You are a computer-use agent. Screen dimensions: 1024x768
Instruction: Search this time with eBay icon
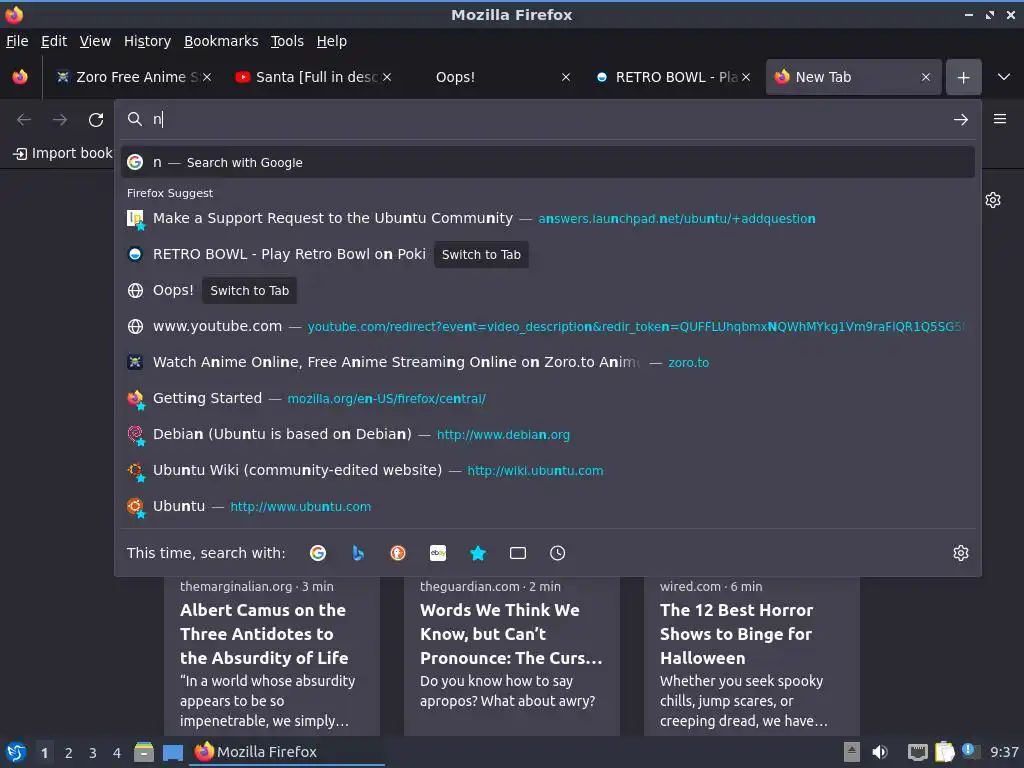(x=438, y=553)
